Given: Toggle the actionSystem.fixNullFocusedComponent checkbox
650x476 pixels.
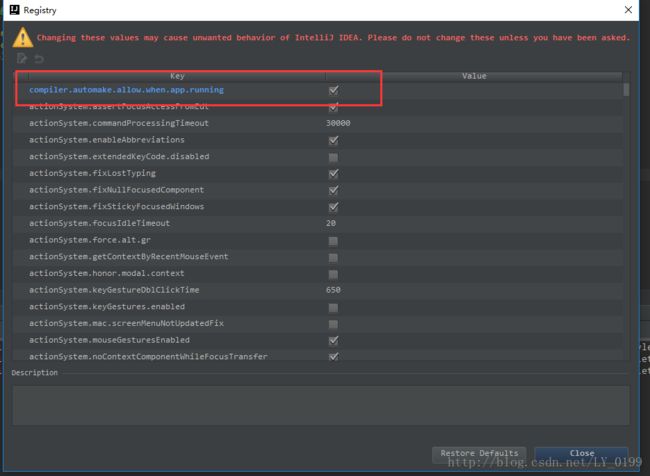Looking at the screenshot, I should (x=333, y=190).
